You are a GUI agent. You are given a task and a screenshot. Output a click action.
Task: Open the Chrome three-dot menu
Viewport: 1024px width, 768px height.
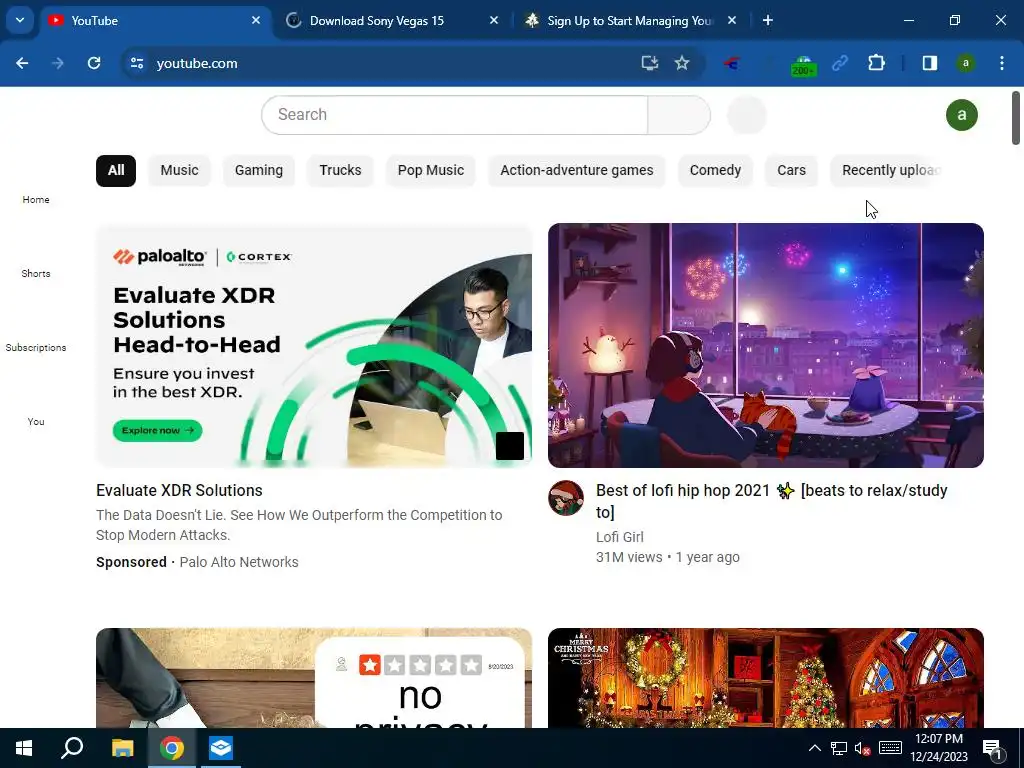click(x=1002, y=63)
